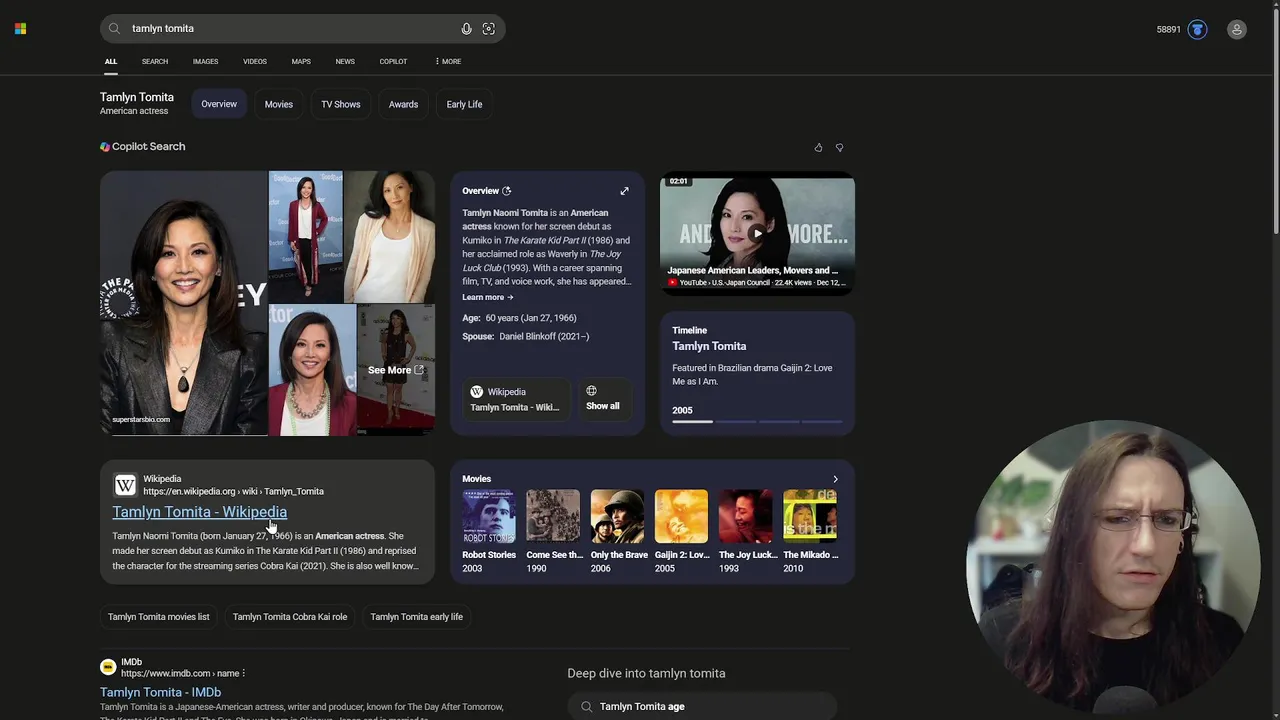Viewport: 1280px width, 720px height.
Task: Select the Movies pill
Action: (279, 104)
